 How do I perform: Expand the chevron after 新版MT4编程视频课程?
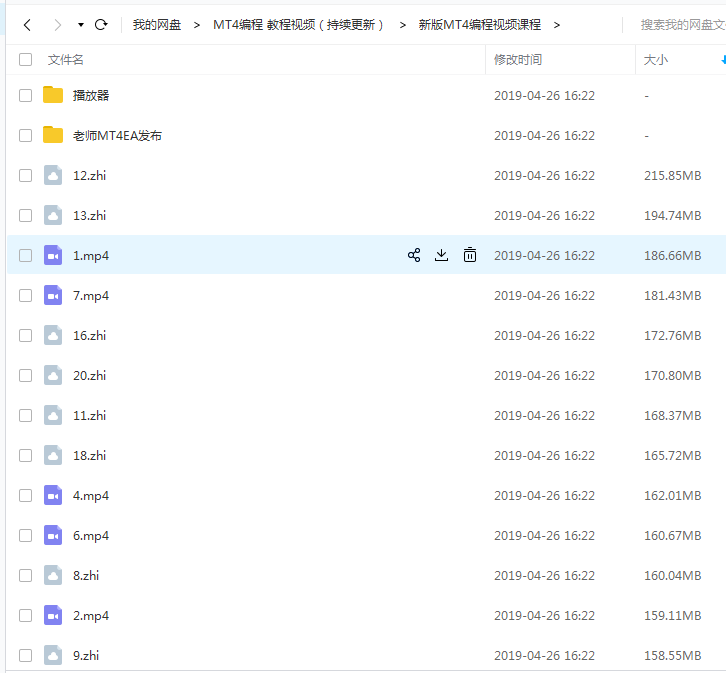tap(557, 25)
